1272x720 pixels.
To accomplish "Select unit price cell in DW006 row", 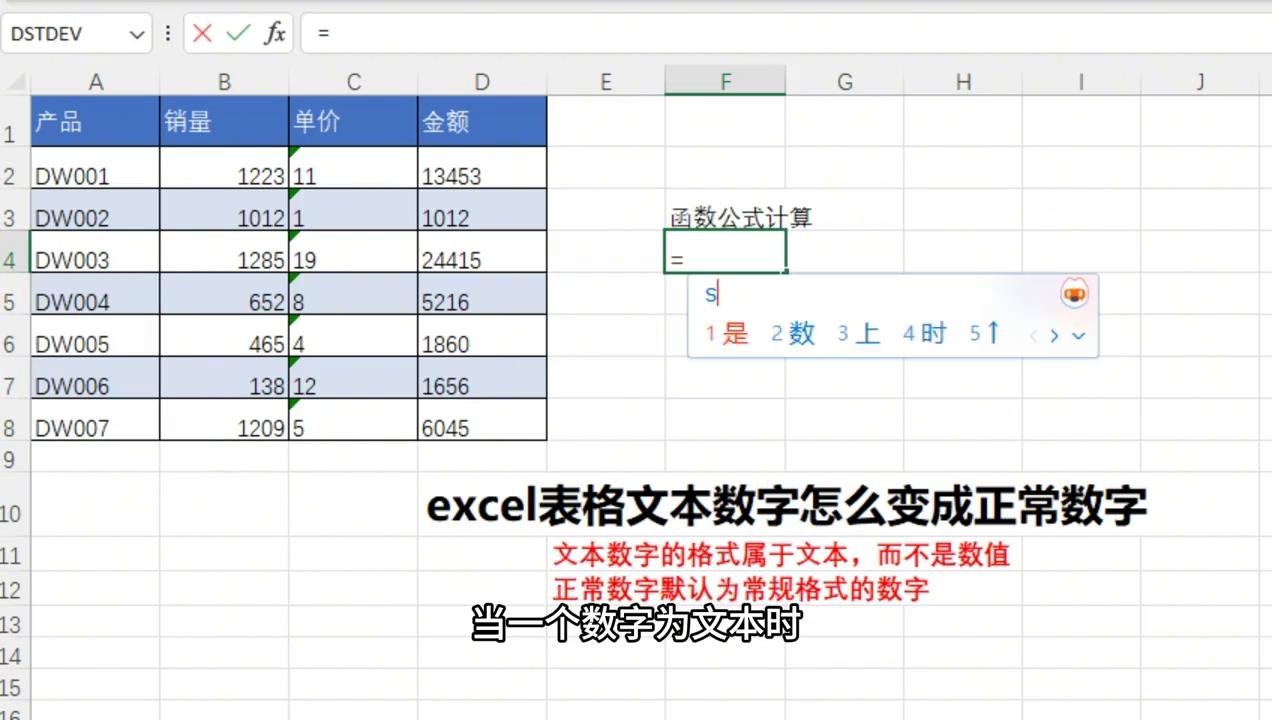I will coord(353,378).
